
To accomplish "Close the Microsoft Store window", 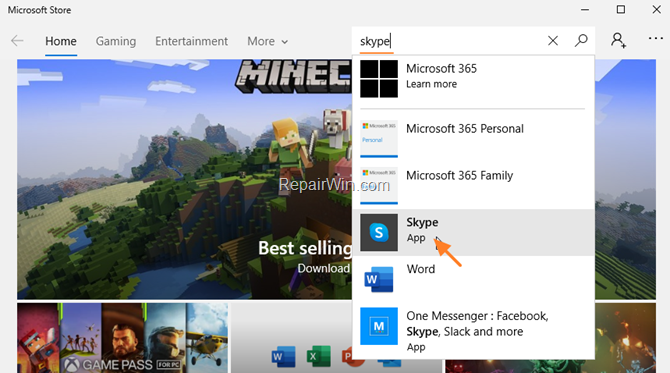I will point(657,9).
